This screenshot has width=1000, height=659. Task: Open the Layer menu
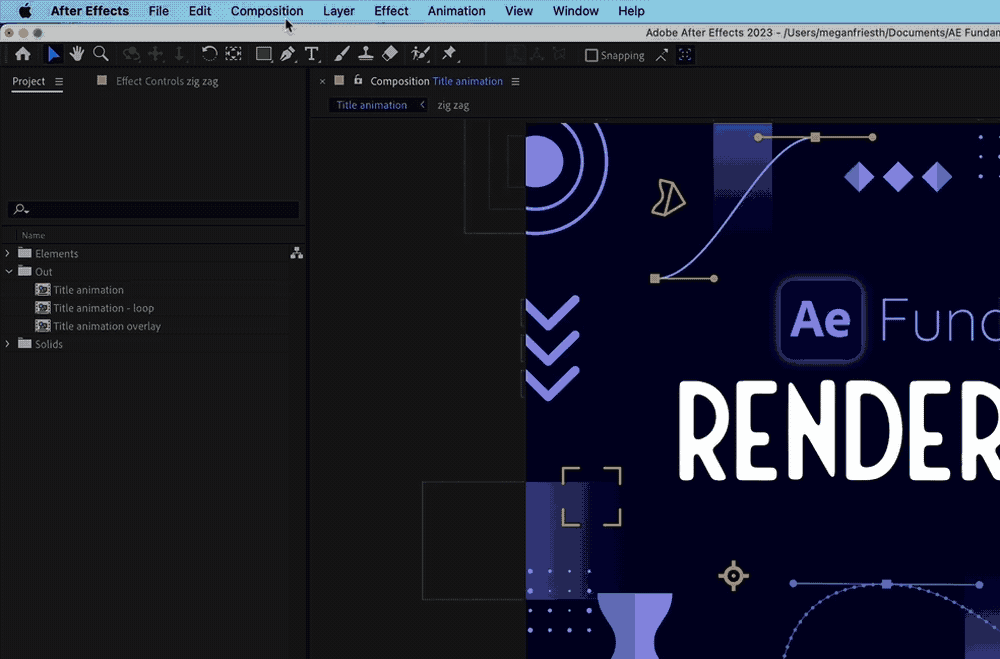click(x=339, y=11)
